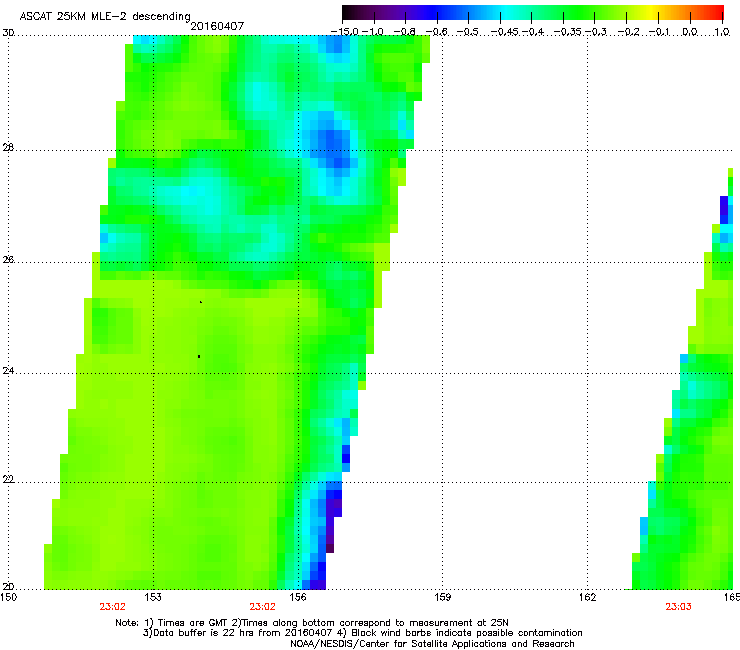Click the color bar label "-0.5"
This screenshot has height=650, width=740.
pyautogui.click(x=468, y=32)
